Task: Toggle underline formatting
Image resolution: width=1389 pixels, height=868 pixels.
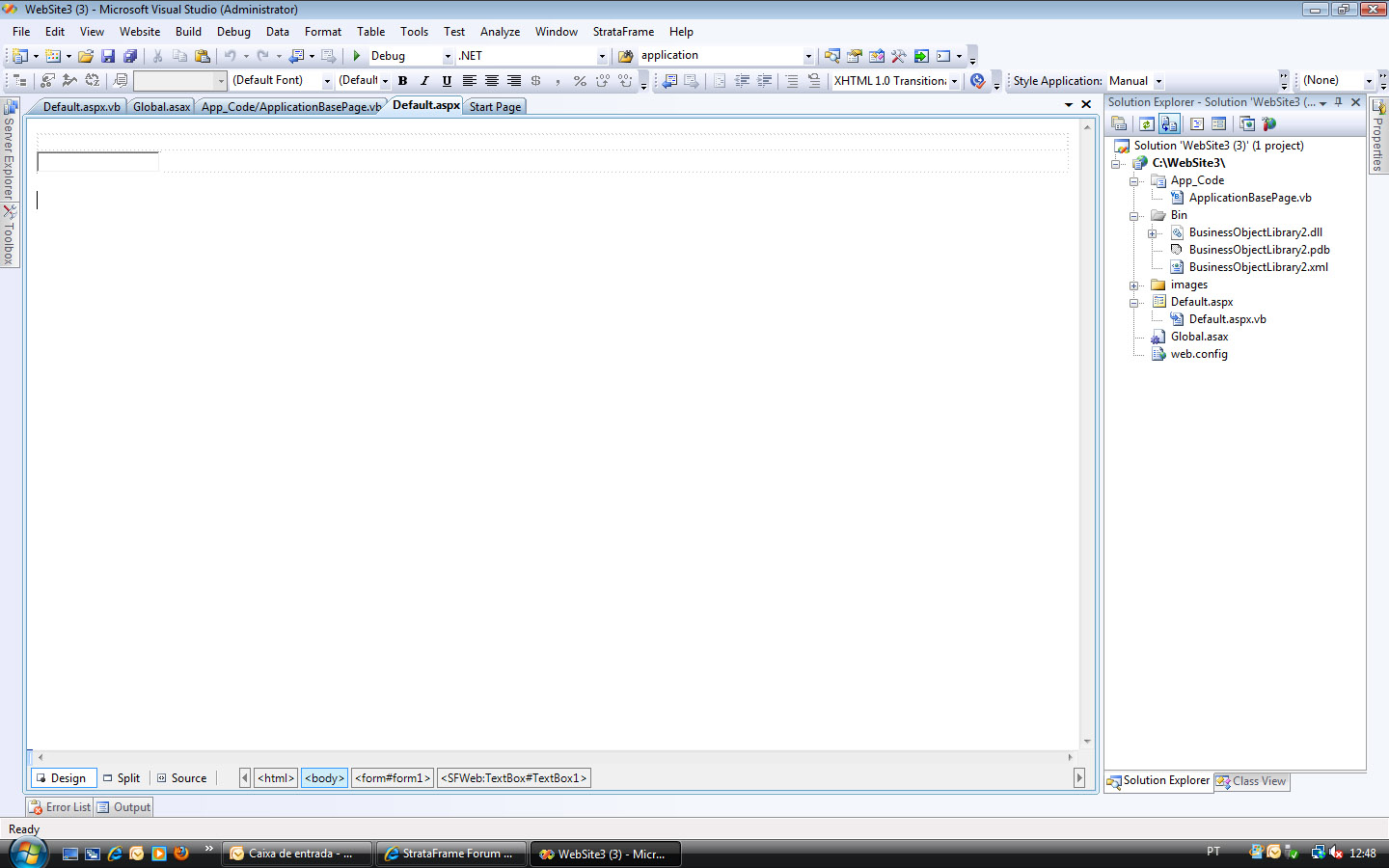Action: [447, 81]
